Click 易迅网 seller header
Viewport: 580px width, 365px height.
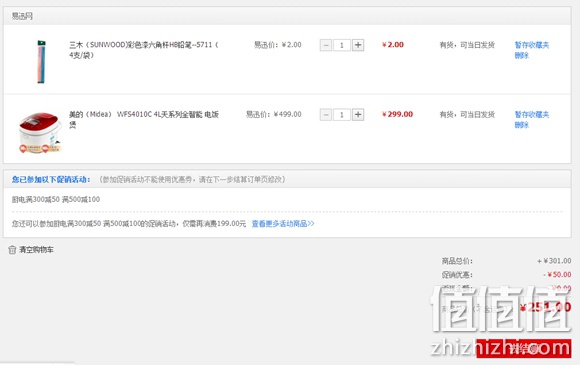click(22, 16)
